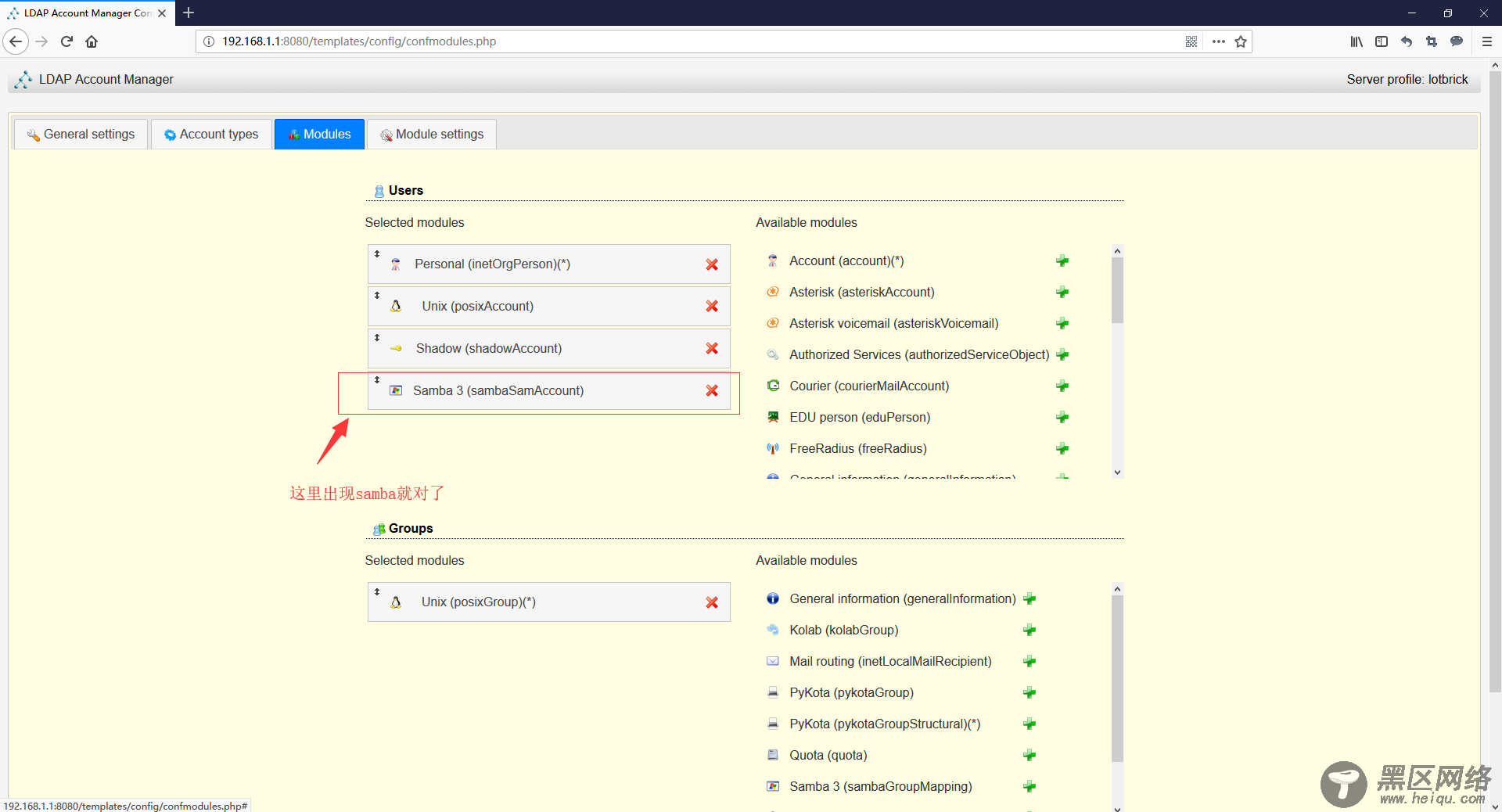Add Courier (courierMailAccount) module

click(1062, 386)
